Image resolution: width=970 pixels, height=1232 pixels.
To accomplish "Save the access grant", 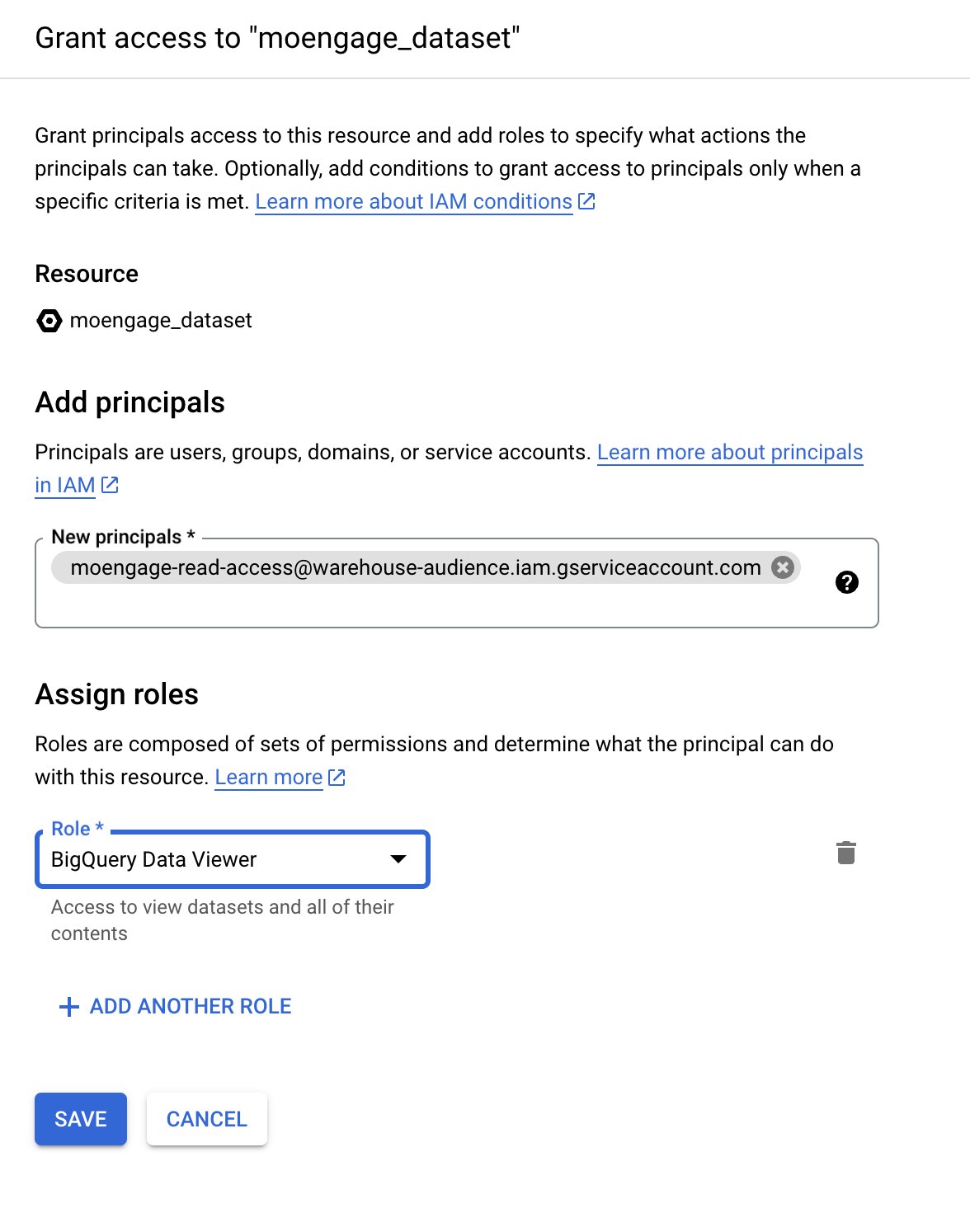I will click(x=81, y=1119).
